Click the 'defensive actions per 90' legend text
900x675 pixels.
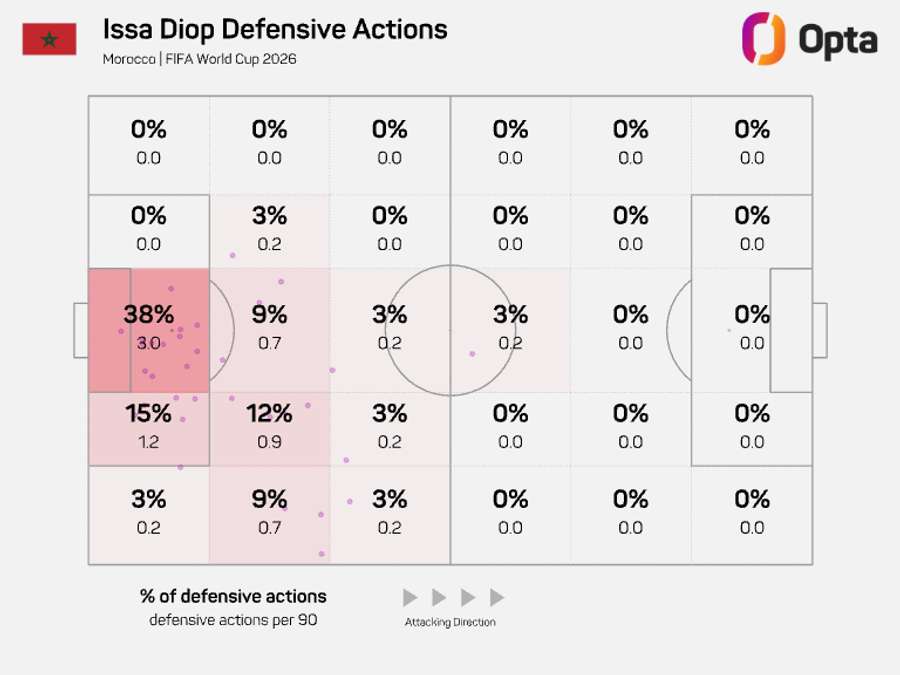click(x=233, y=620)
